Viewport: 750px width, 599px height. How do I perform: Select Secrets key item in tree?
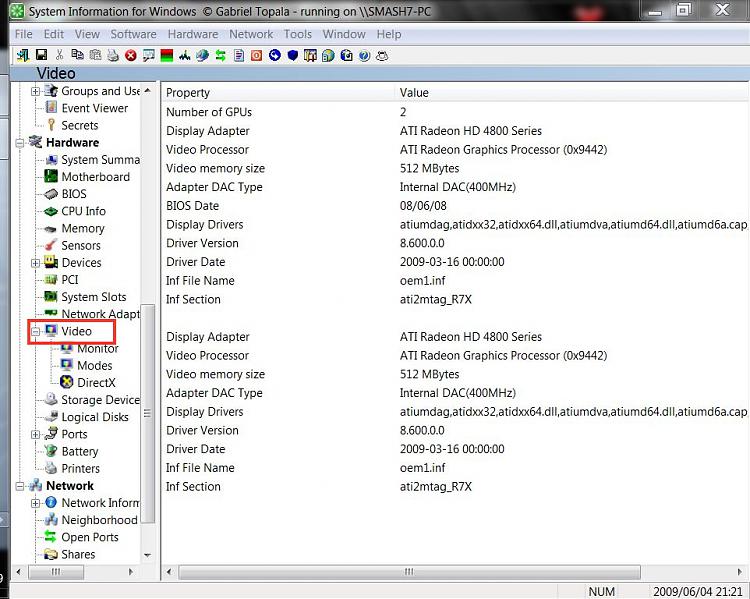tap(79, 125)
